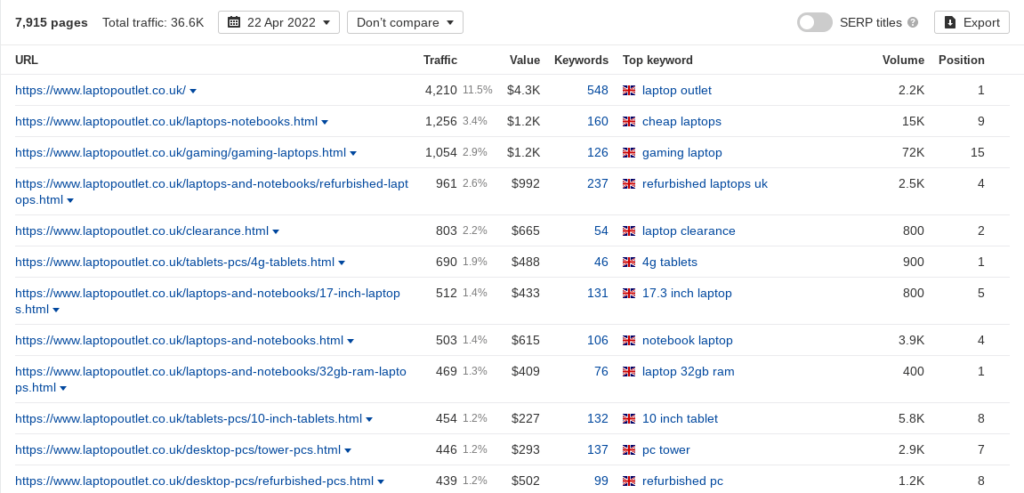Click the 7,915 pages count

tap(51, 22)
